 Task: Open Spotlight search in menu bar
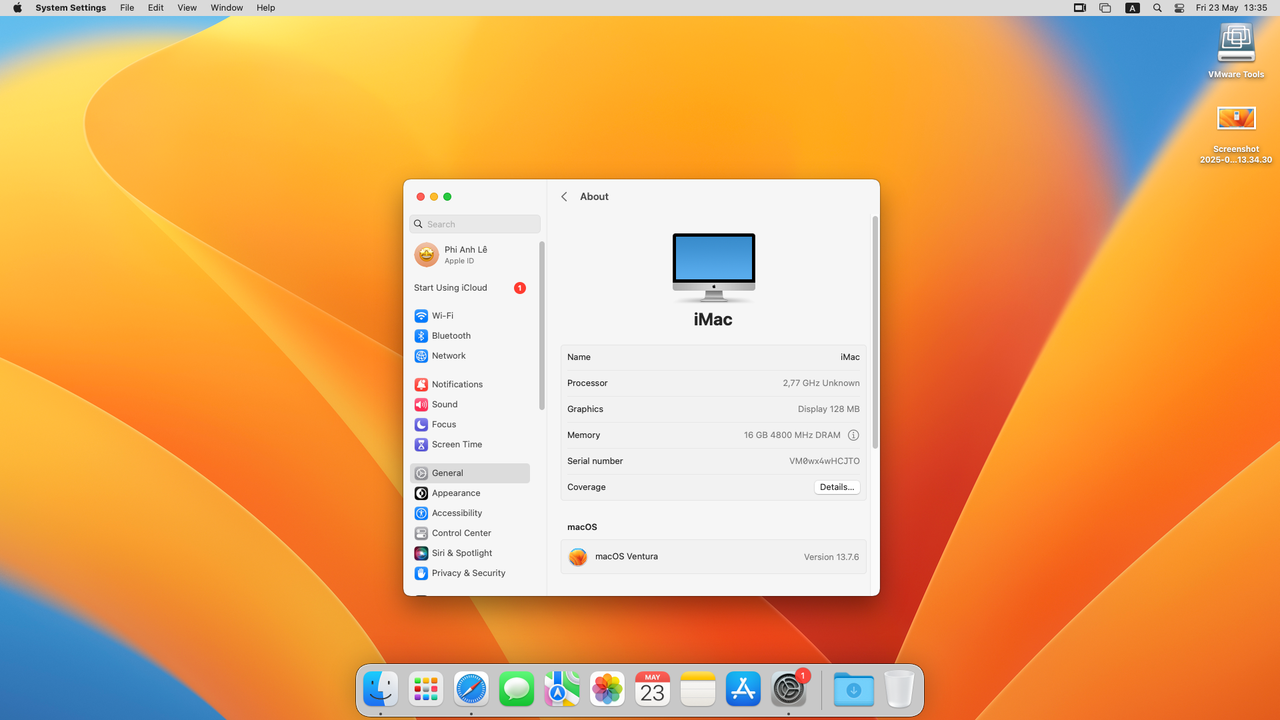(x=1157, y=8)
